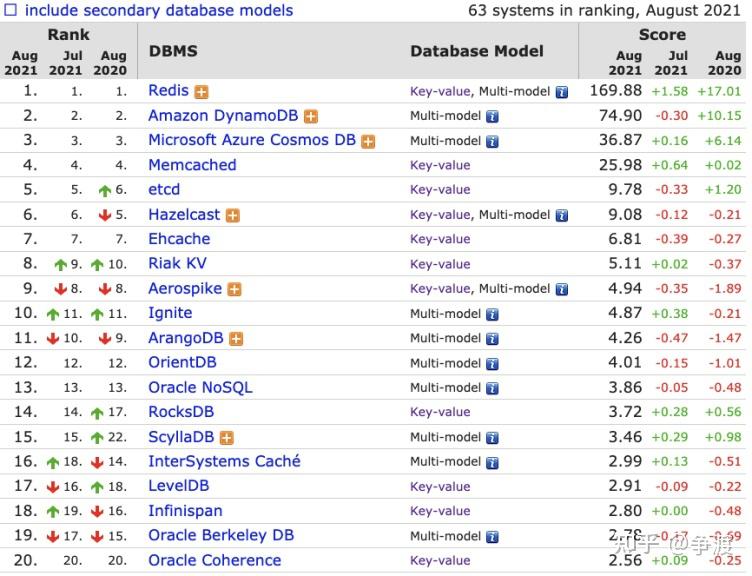
Task: Open the Ignite link
Action: [x=170, y=313]
